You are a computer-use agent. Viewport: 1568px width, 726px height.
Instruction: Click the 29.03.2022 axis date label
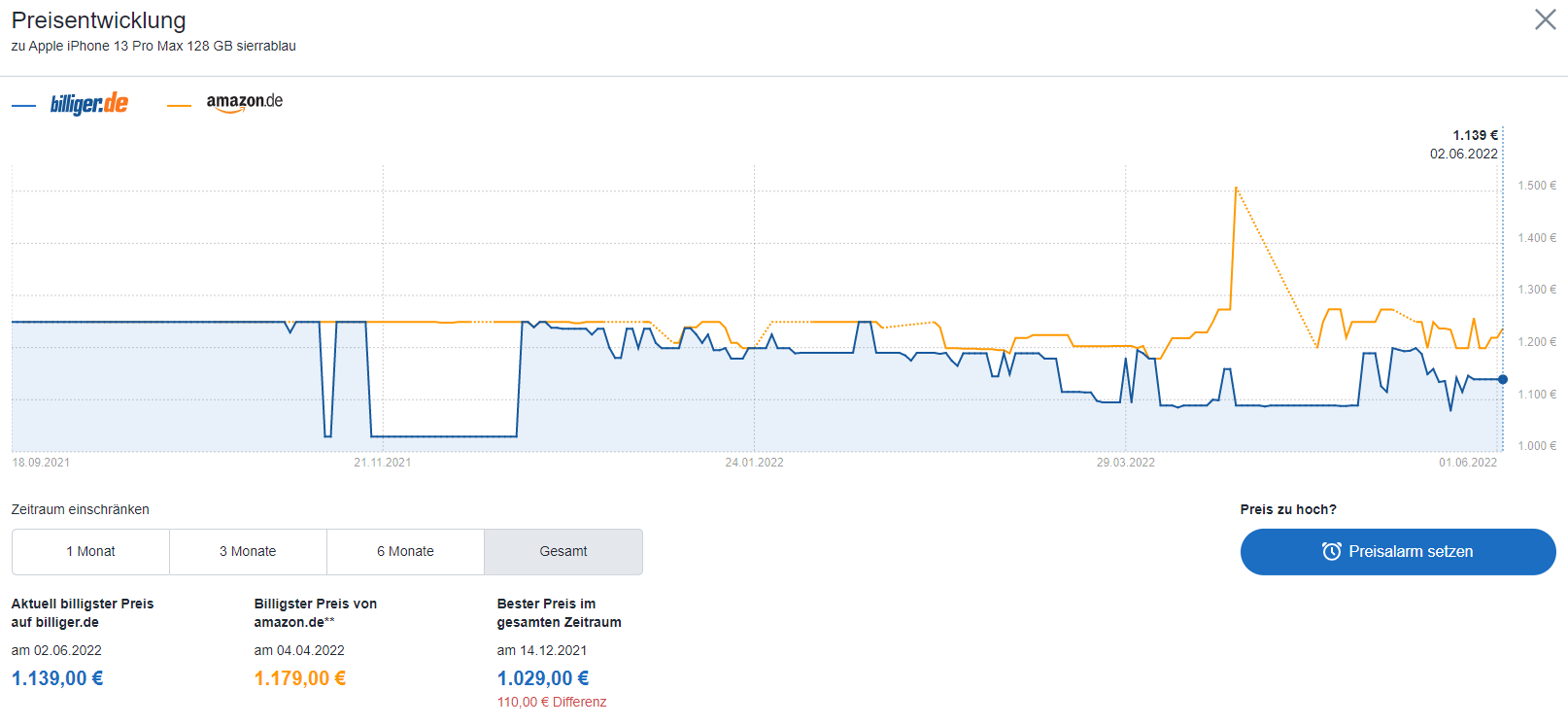pyautogui.click(x=1126, y=463)
